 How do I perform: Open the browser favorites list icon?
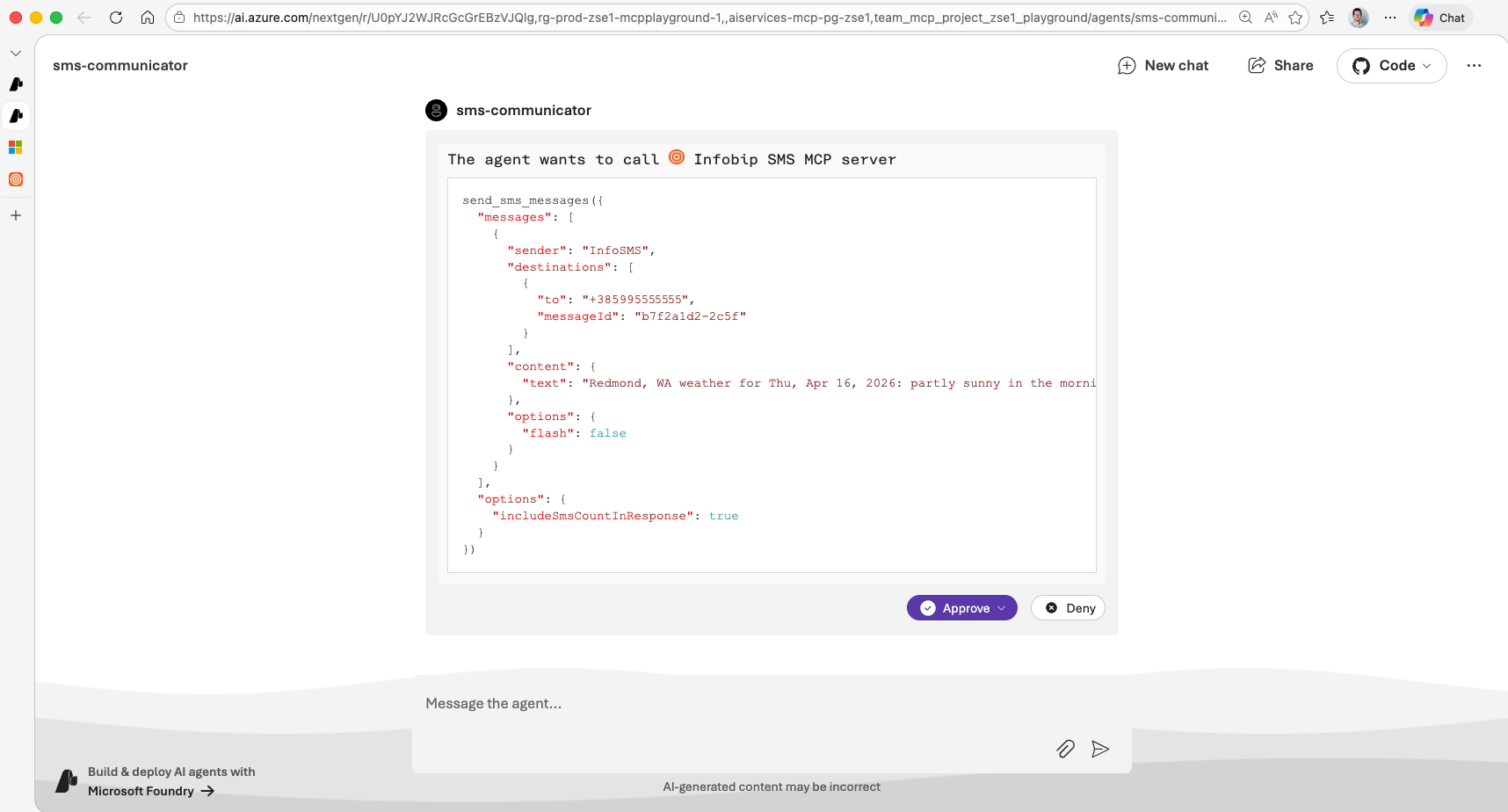coord(1327,18)
